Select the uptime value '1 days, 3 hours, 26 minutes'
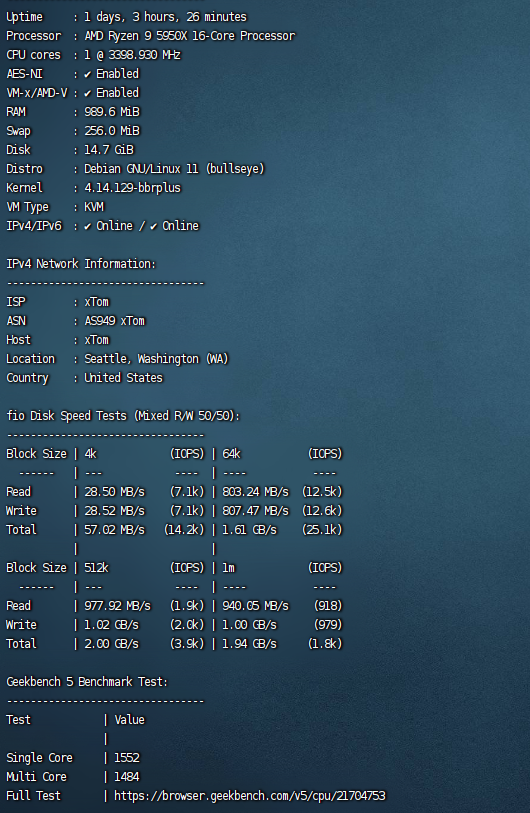This screenshot has width=530, height=813. coord(165,17)
